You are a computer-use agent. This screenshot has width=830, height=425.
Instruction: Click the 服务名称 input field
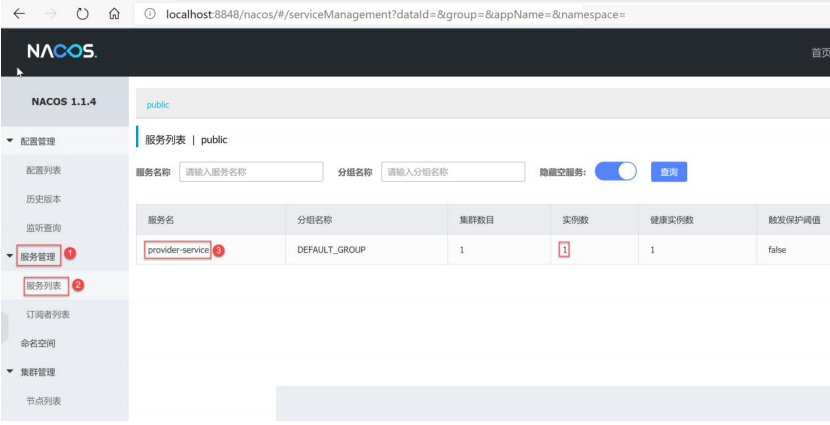pyautogui.click(x=251, y=172)
